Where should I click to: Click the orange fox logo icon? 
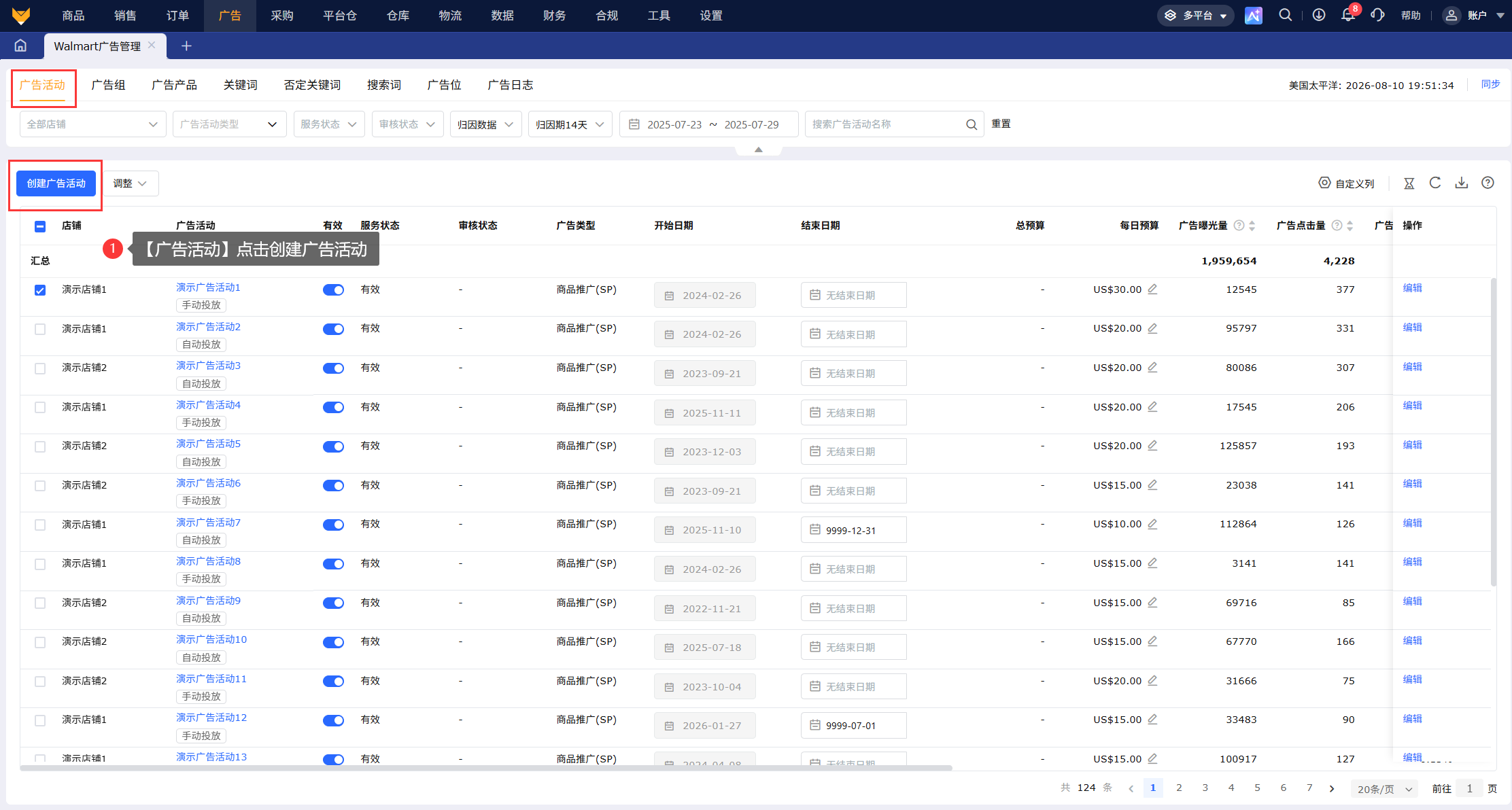[x=21, y=16]
